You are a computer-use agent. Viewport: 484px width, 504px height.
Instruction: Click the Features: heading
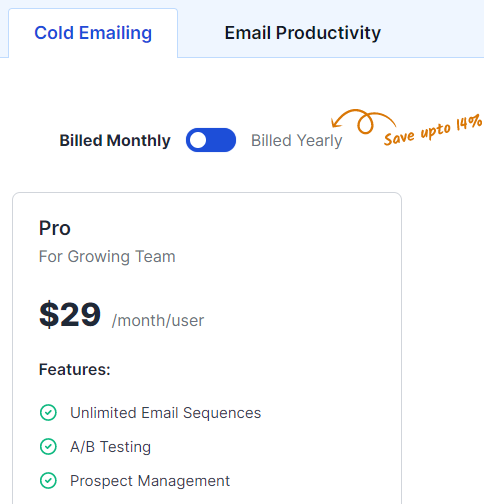tap(75, 369)
